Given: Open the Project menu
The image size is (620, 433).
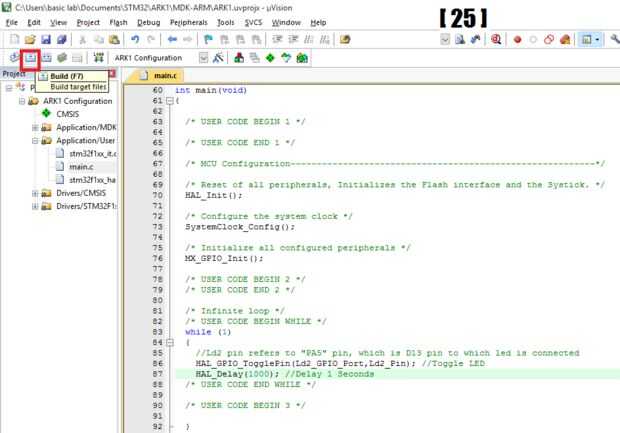Looking at the screenshot, I should pos(88,23).
